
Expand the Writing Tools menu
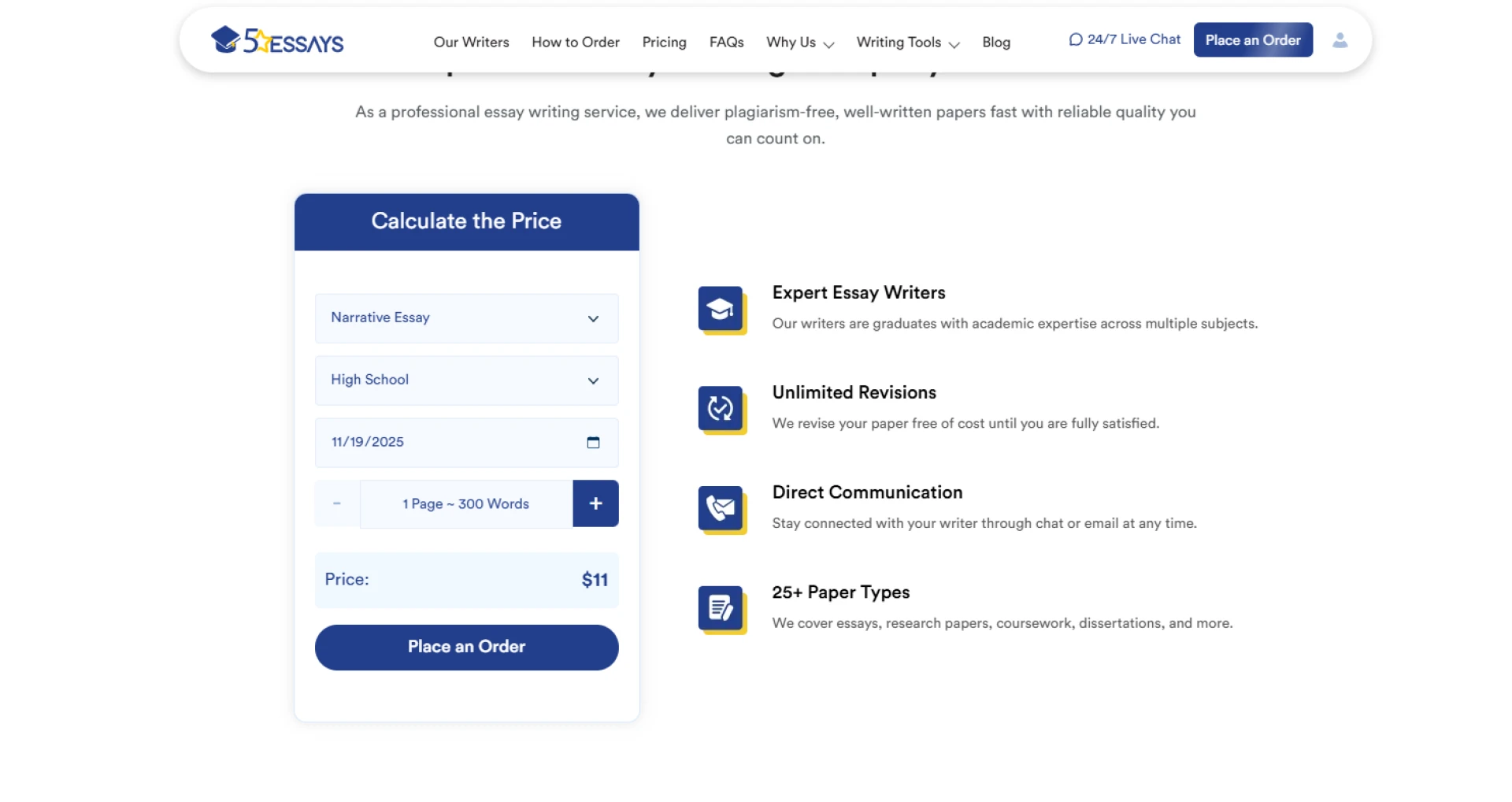[x=907, y=43]
